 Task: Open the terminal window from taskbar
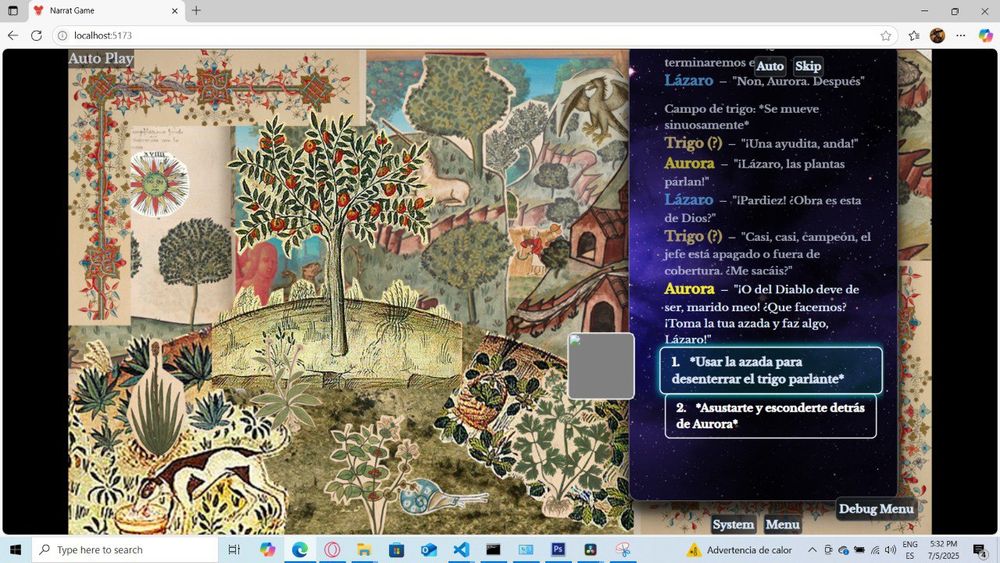coord(493,550)
